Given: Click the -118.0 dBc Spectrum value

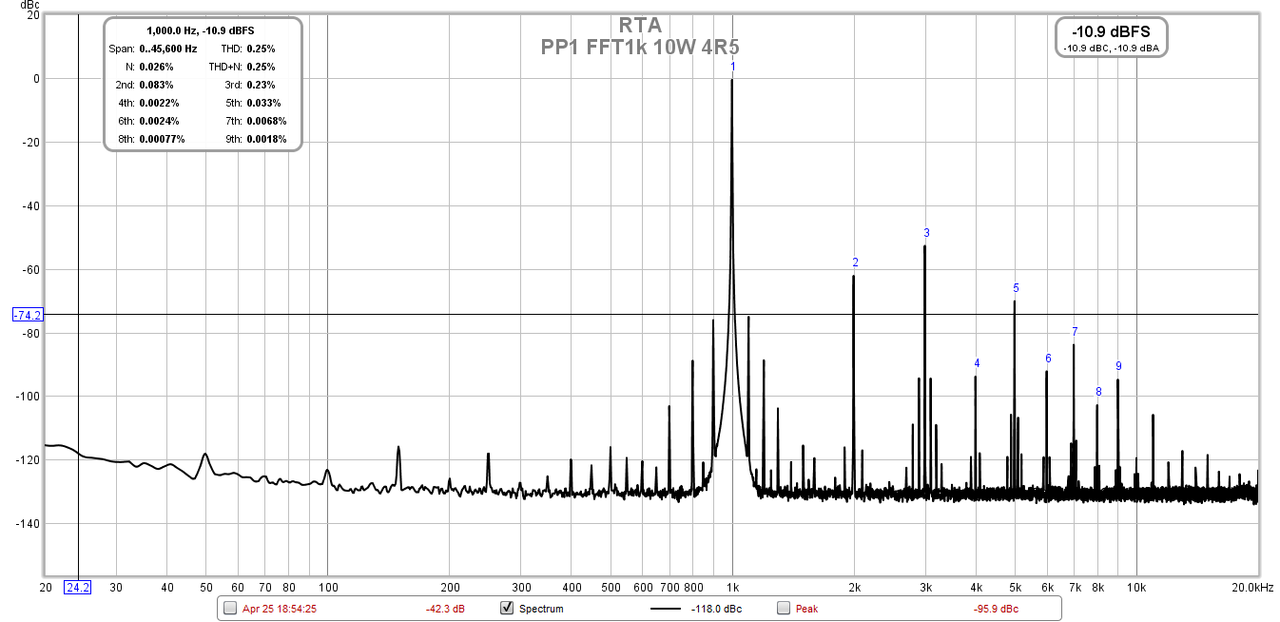Looking at the screenshot, I should point(716,609).
